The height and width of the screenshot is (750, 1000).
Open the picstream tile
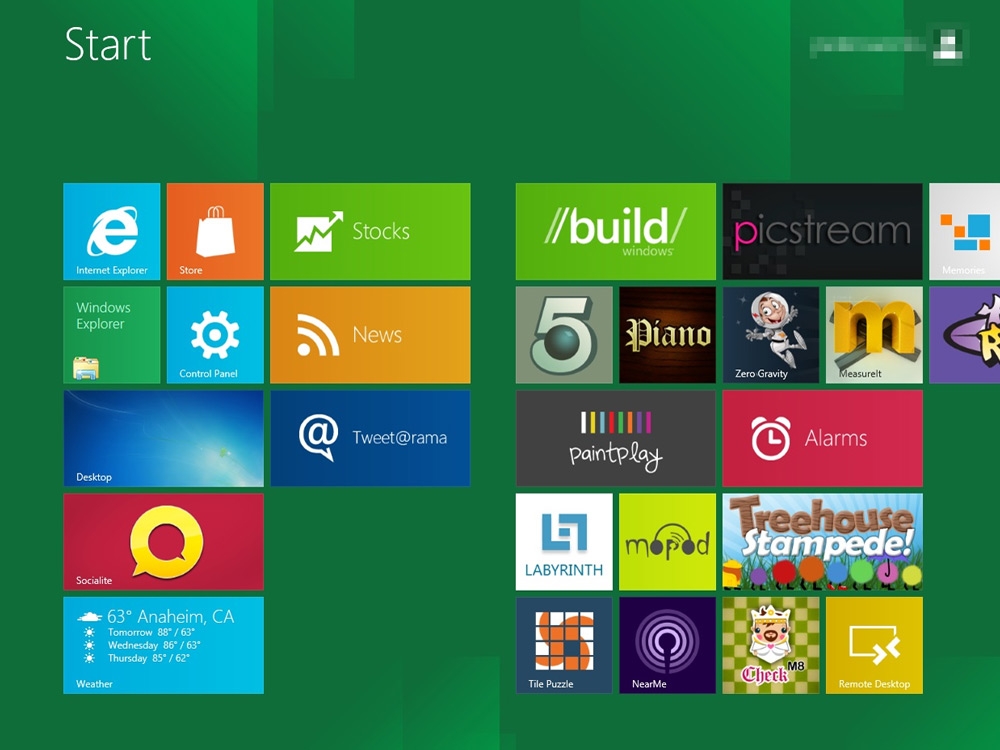[x=822, y=232]
